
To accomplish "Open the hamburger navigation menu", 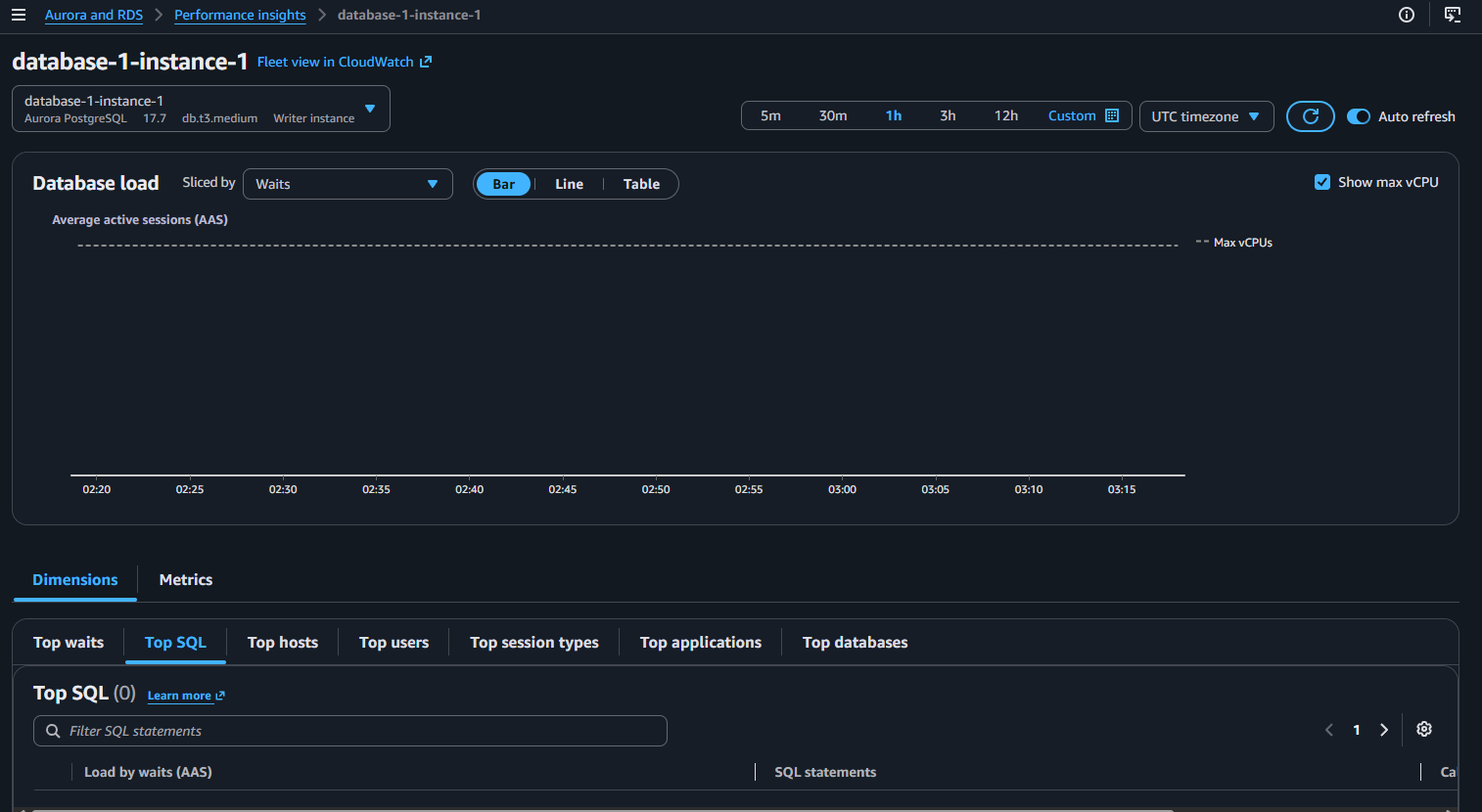I will [19, 15].
